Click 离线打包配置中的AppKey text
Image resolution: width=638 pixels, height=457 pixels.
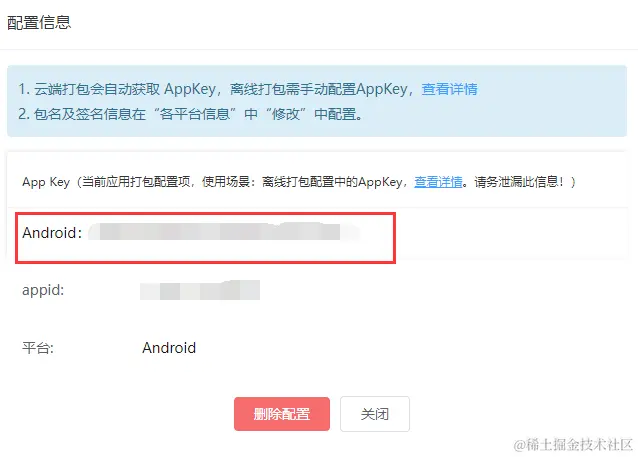pyautogui.click(x=332, y=182)
